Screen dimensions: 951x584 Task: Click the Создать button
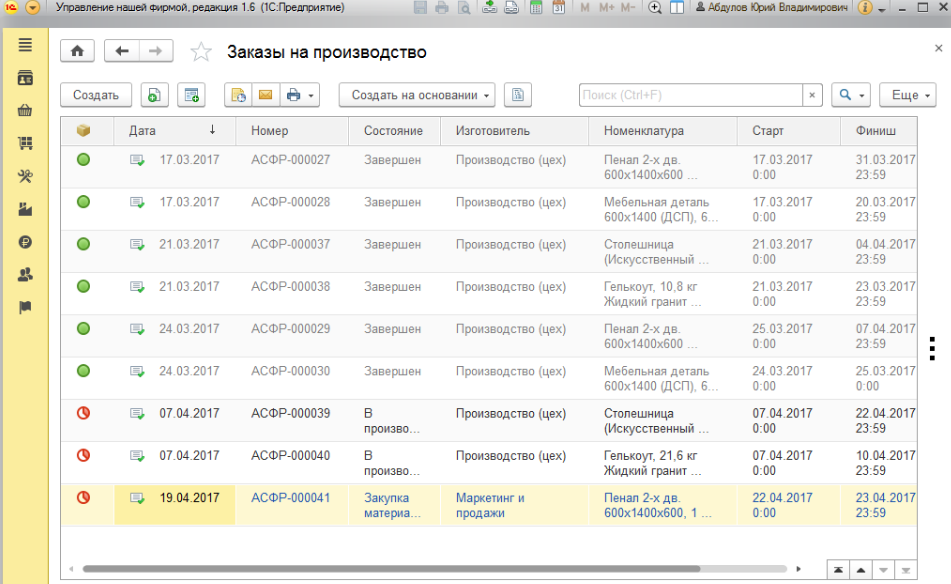coord(96,95)
